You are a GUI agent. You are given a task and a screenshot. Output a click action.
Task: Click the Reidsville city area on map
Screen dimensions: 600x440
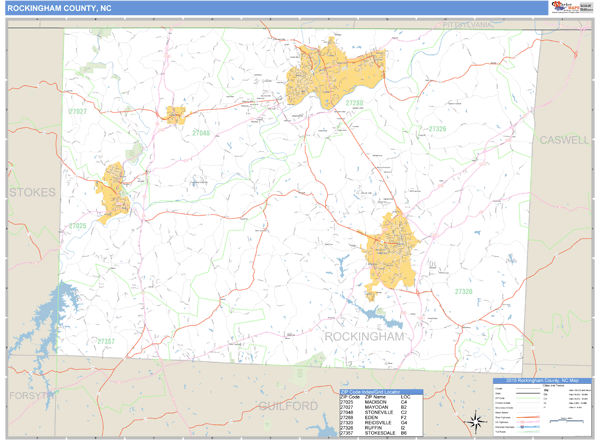click(392, 248)
